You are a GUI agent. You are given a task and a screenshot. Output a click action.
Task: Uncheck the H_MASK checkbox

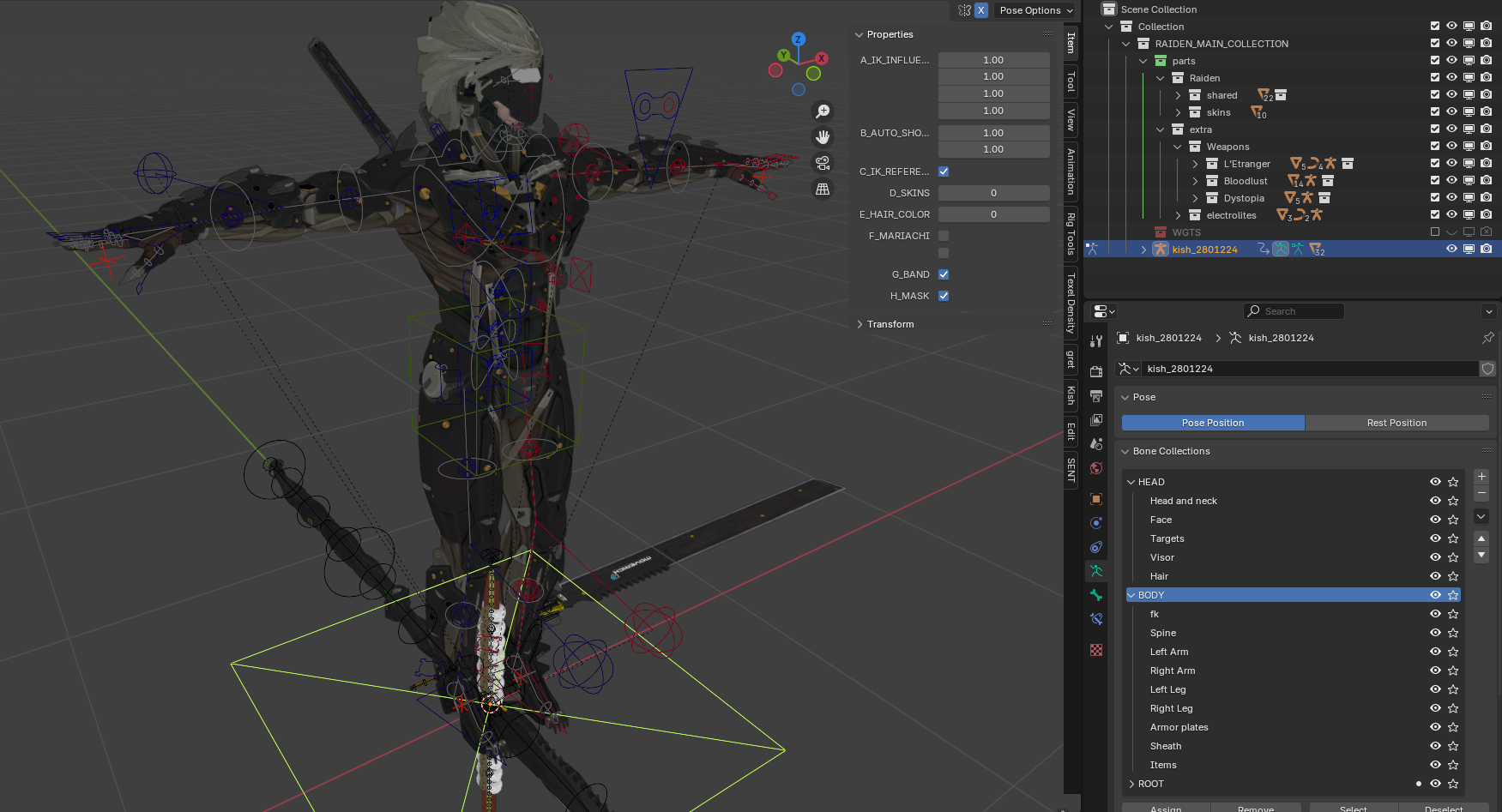944,296
